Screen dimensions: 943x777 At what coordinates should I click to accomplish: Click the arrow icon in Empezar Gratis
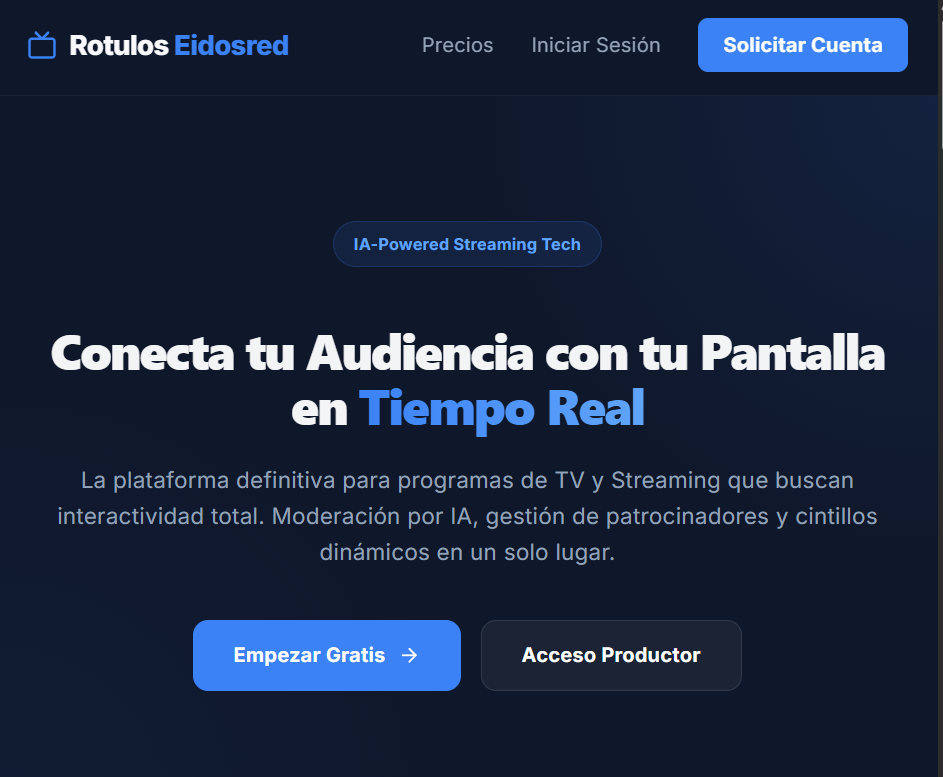pyautogui.click(x=410, y=655)
